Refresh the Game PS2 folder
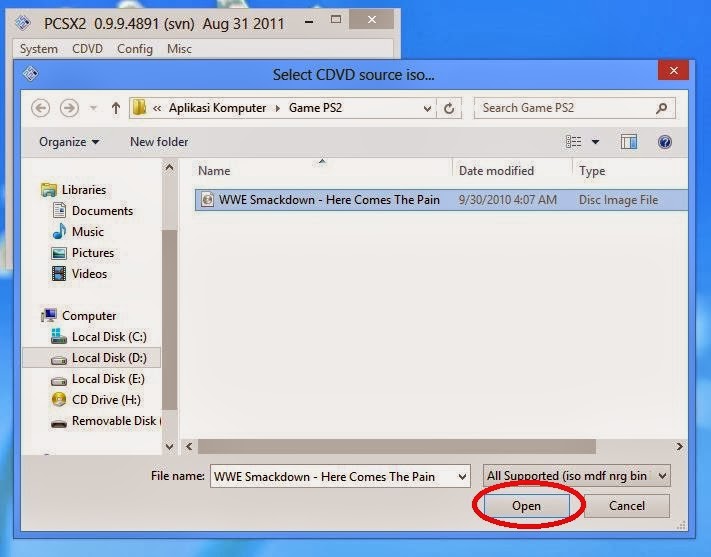This screenshot has height=557, width=711. point(449,108)
